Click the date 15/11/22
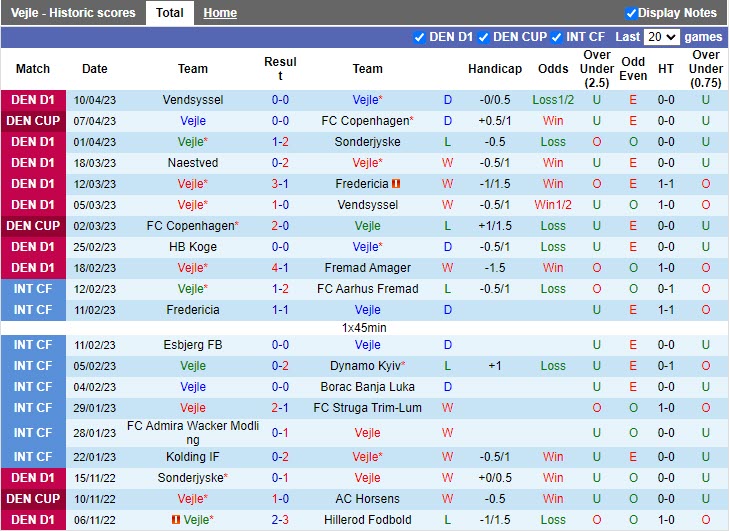729x531 pixels. [94, 478]
